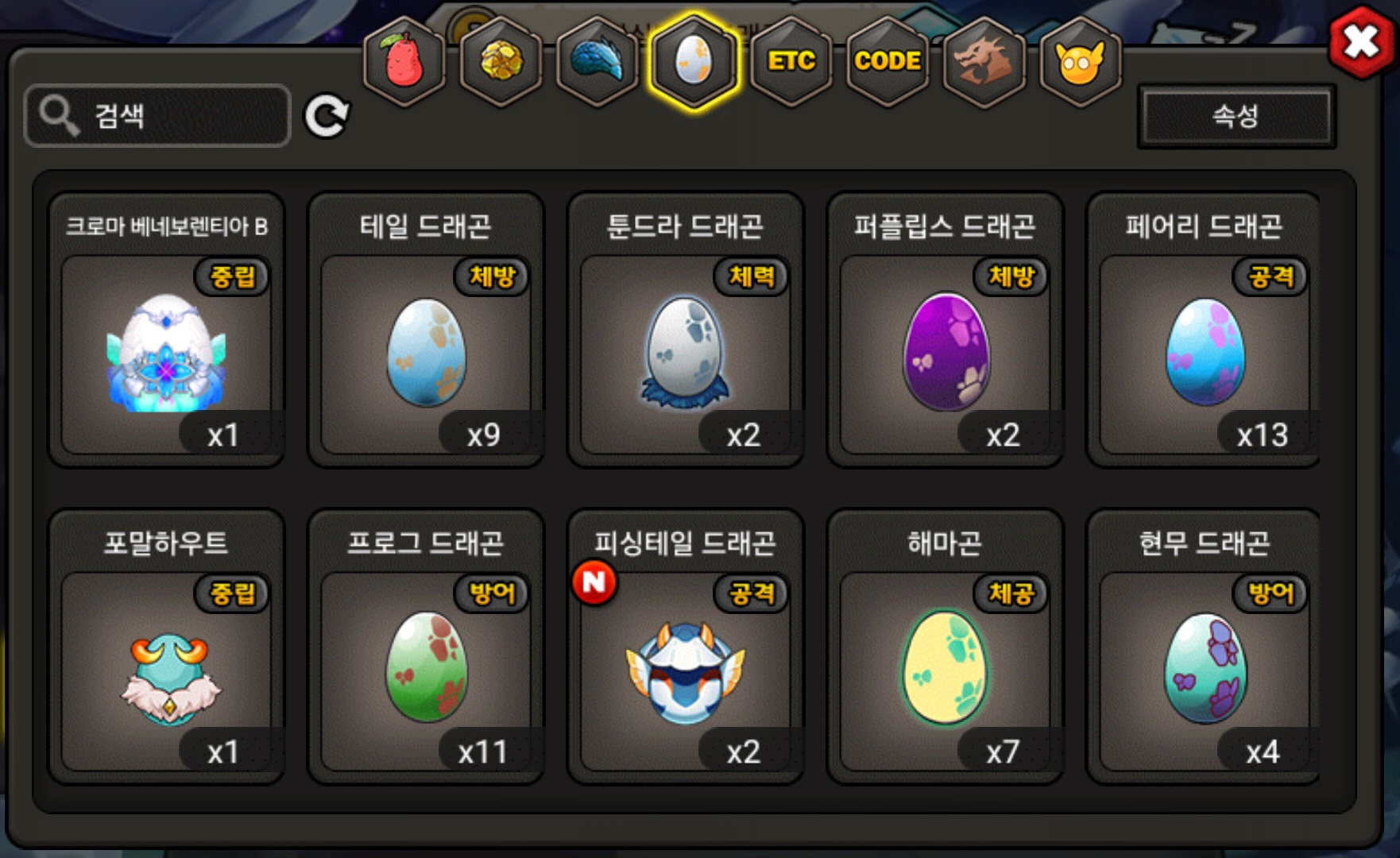Choose the new 피싱테일 드래곤 egg

pos(685,647)
